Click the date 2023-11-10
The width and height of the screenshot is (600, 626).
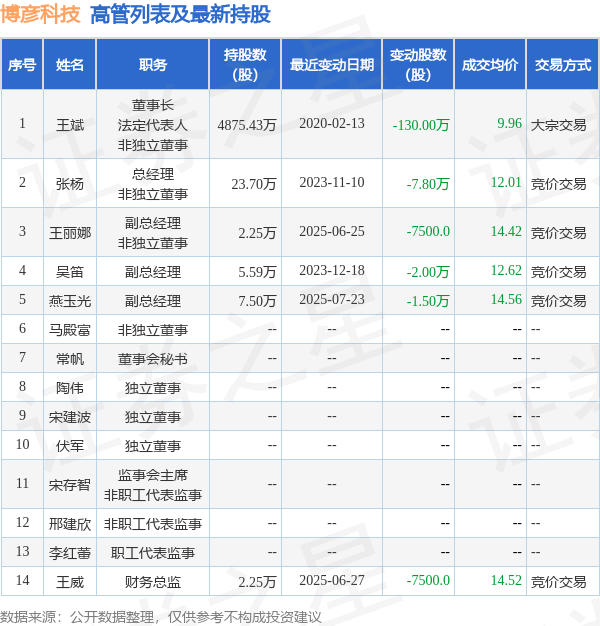(332, 182)
